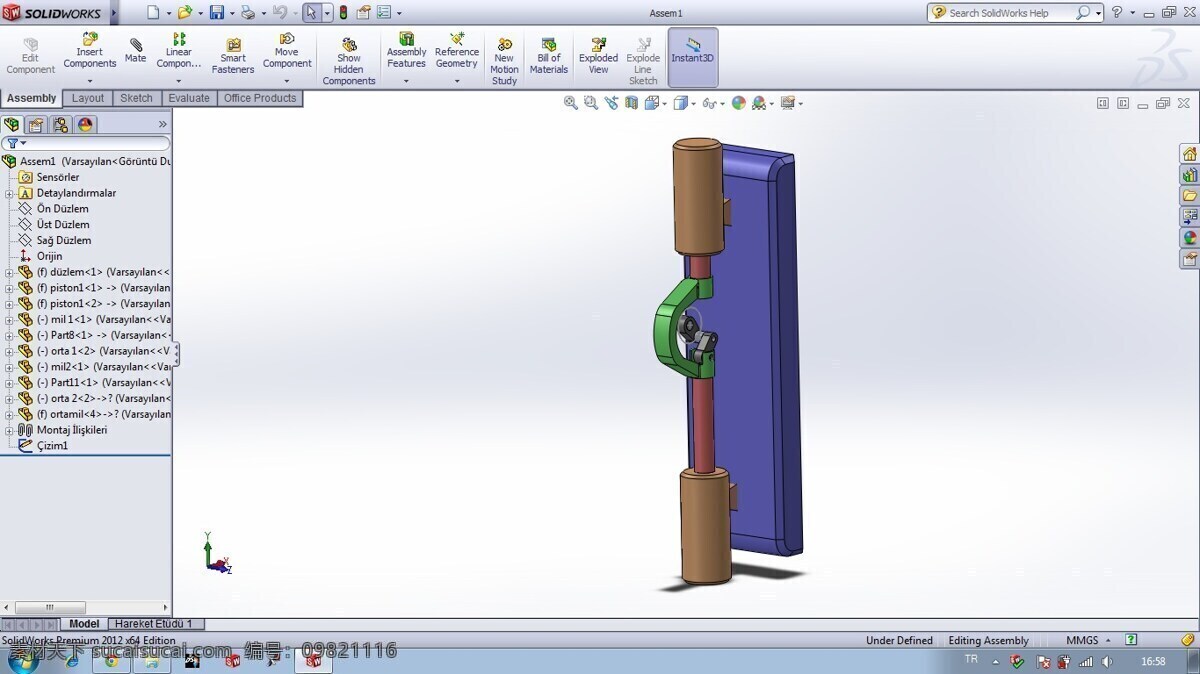
Task: Click the Insert Components icon
Action: tap(90, 39)
